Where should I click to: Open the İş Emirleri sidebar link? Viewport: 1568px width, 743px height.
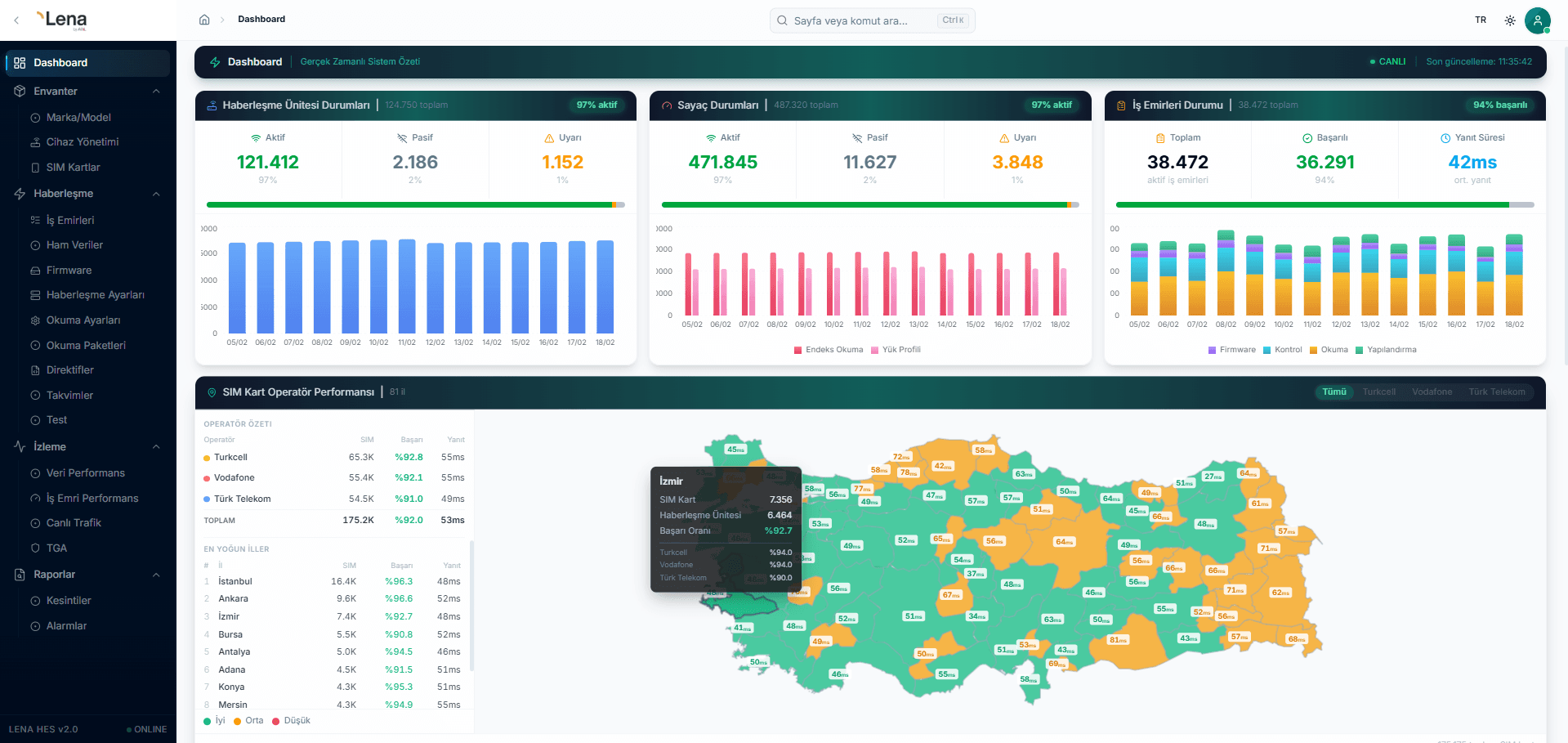point(69,221)
